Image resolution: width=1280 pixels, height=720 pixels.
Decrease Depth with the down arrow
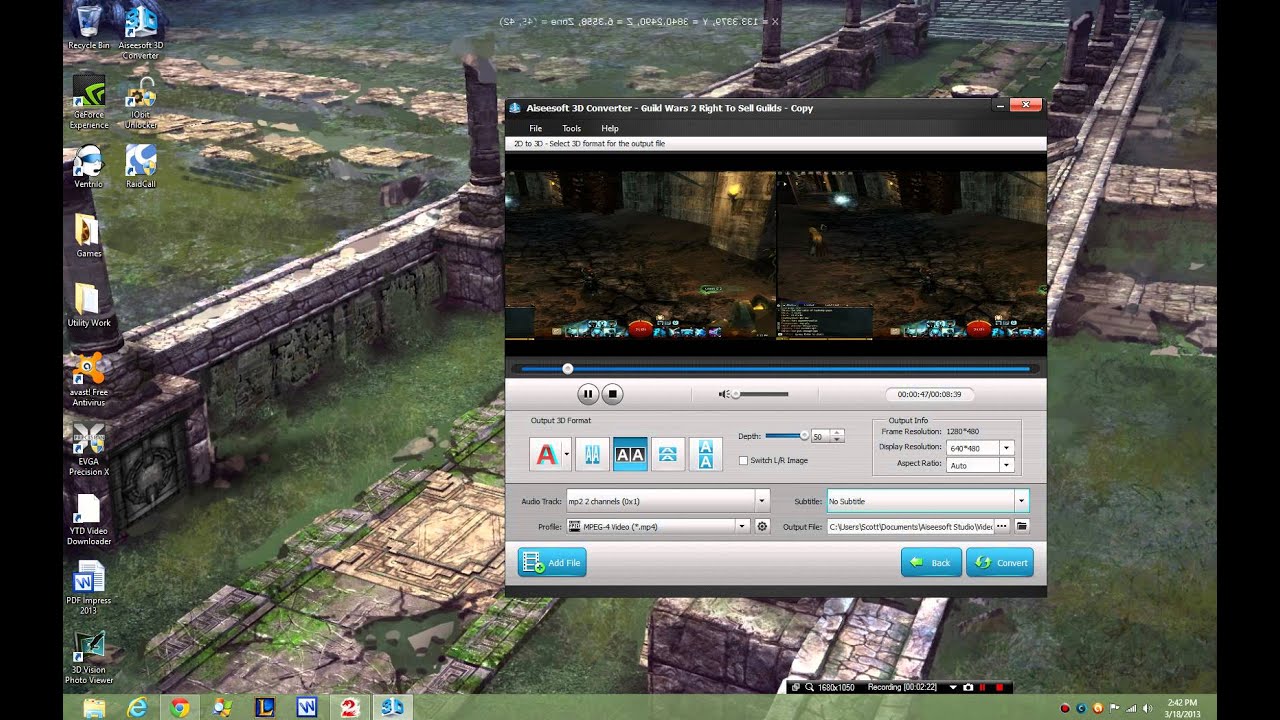[838, 440]
